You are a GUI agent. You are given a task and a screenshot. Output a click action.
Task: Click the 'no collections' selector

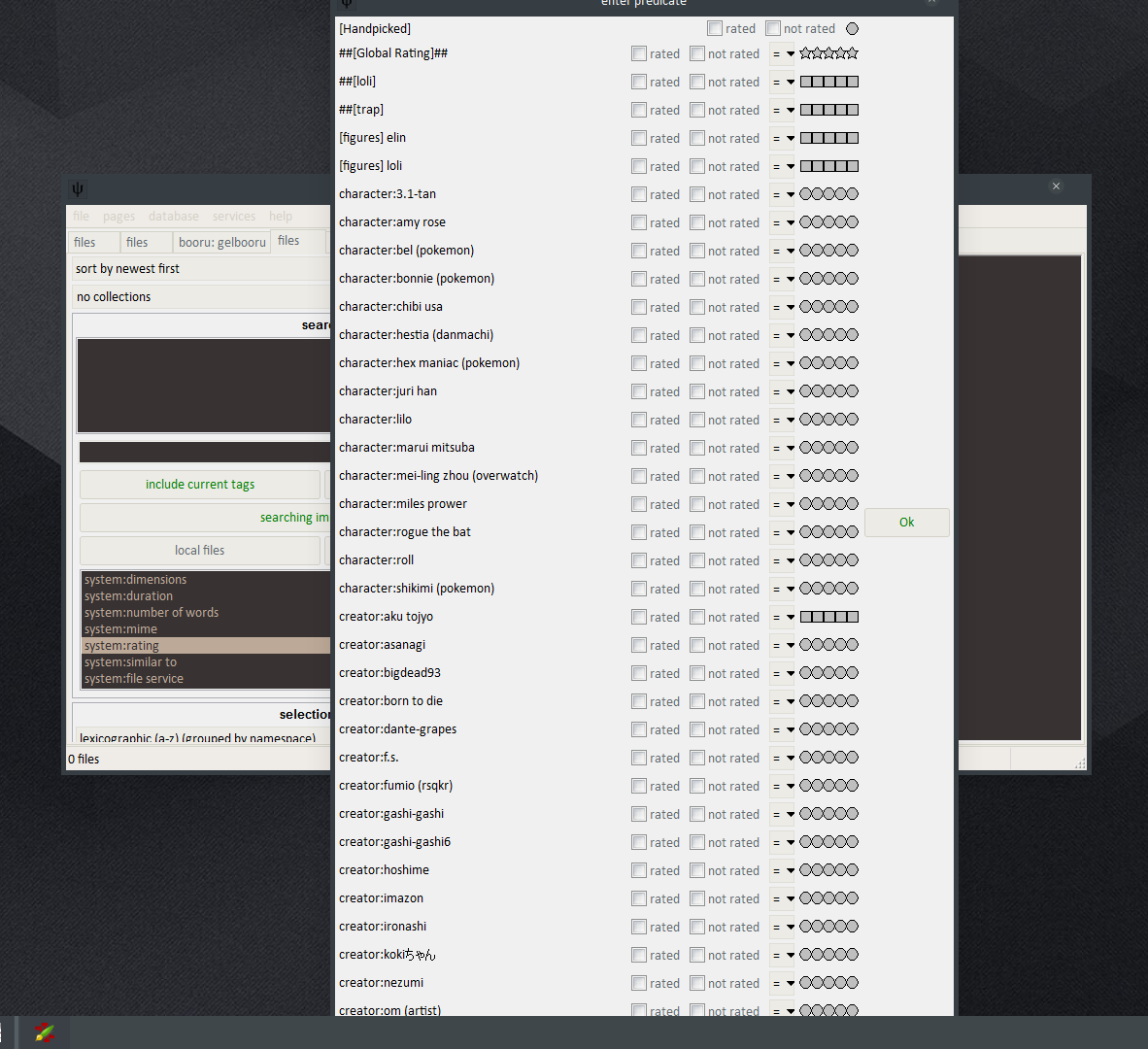(201, 296)
